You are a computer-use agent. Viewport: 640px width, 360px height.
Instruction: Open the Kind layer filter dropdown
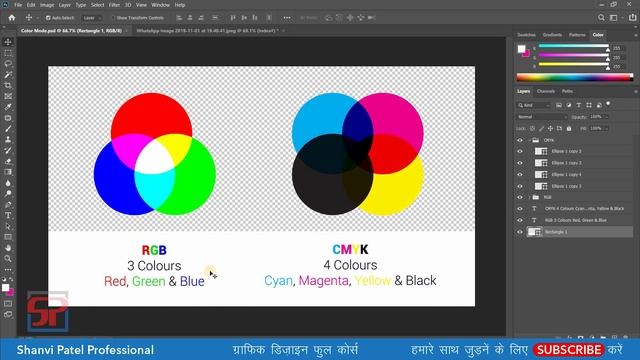pos(534,105)
